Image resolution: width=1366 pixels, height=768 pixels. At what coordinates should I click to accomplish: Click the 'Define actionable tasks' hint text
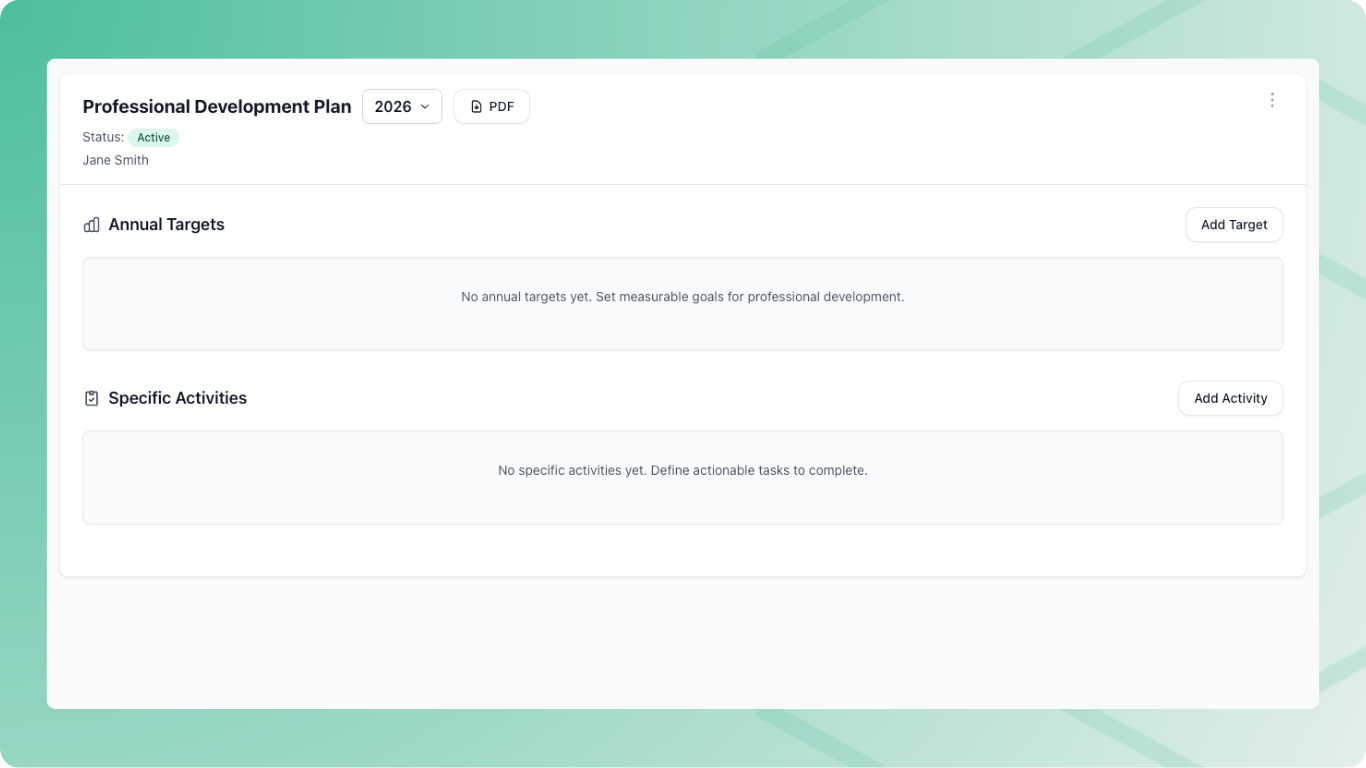[x=758, y=470]
